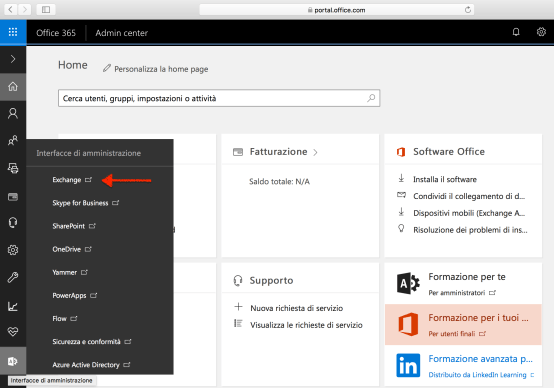Click Admin center header title
Image resolution: width=554 pixels, height=388 pixels.
point(122,33)
